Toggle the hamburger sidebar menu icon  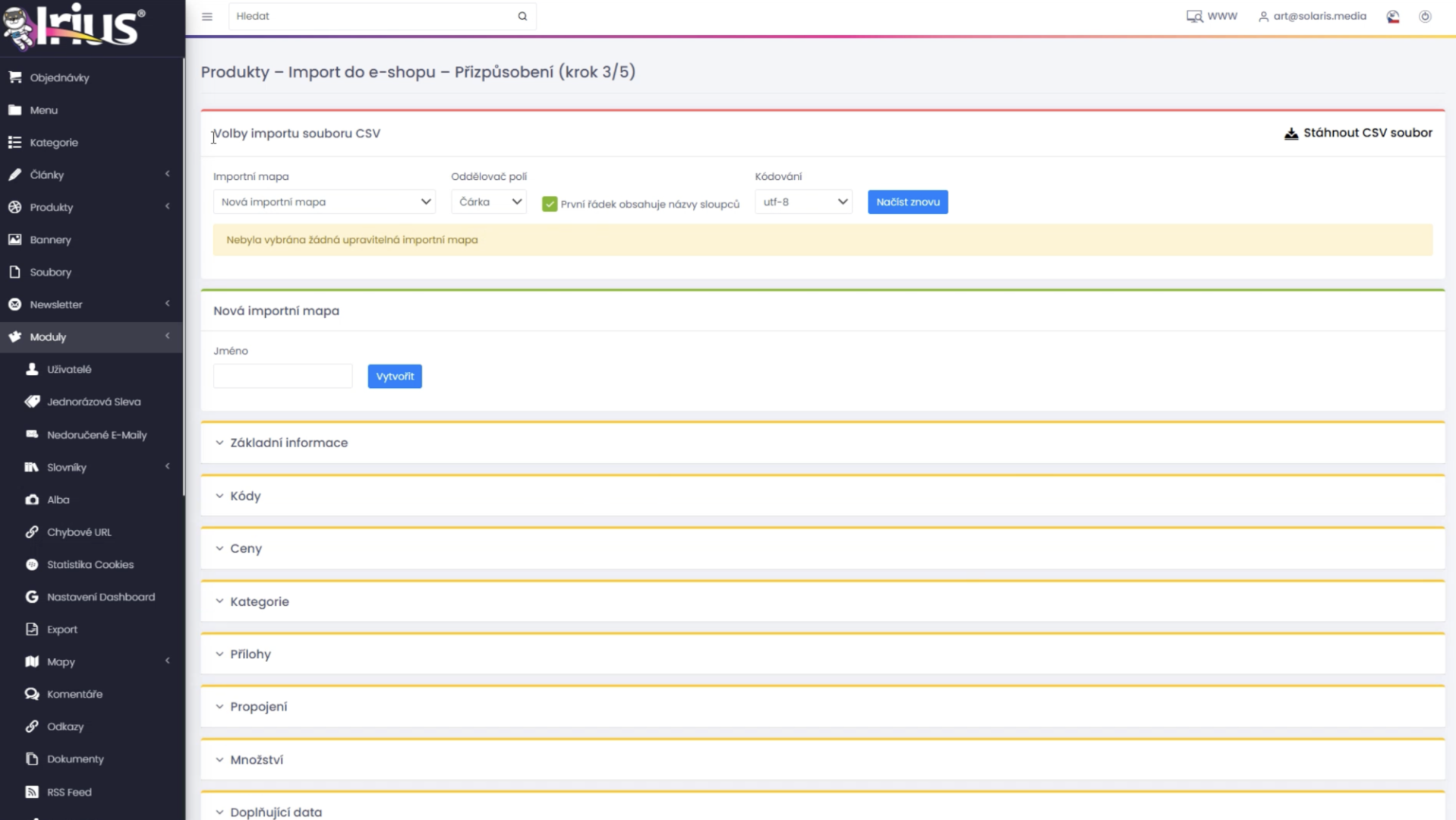click(207, 16)
